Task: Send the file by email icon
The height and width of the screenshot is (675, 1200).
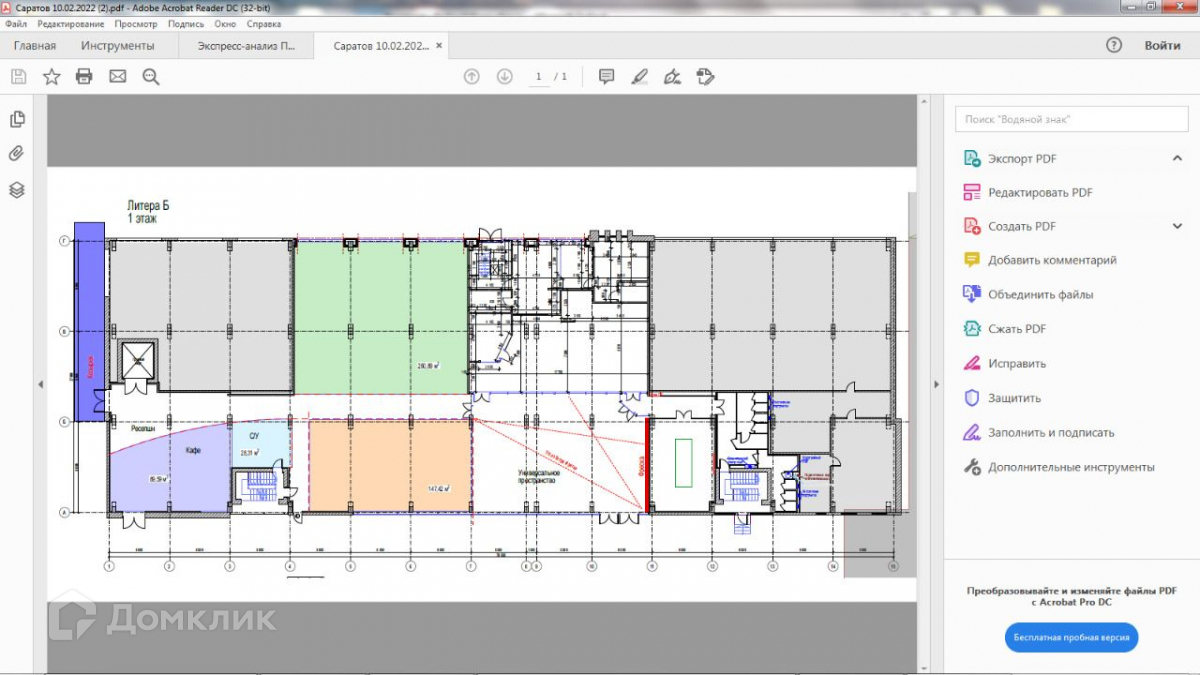Action: (118, 77)
